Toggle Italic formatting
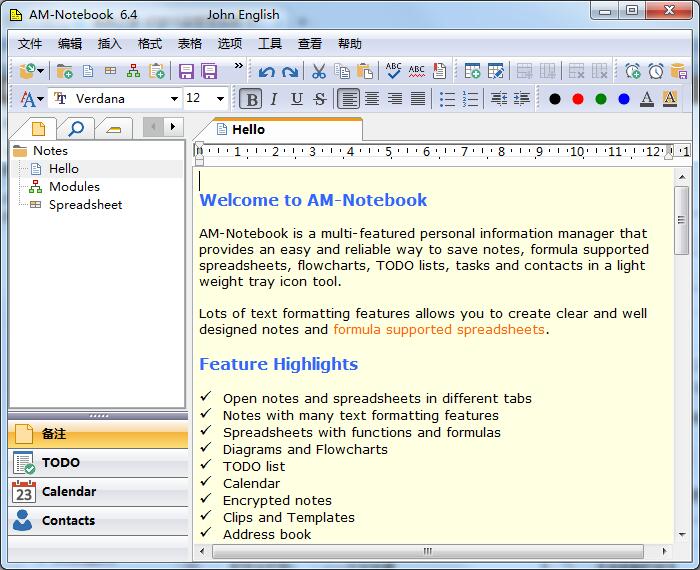This screenshot has height=570, width=700. 274,99
